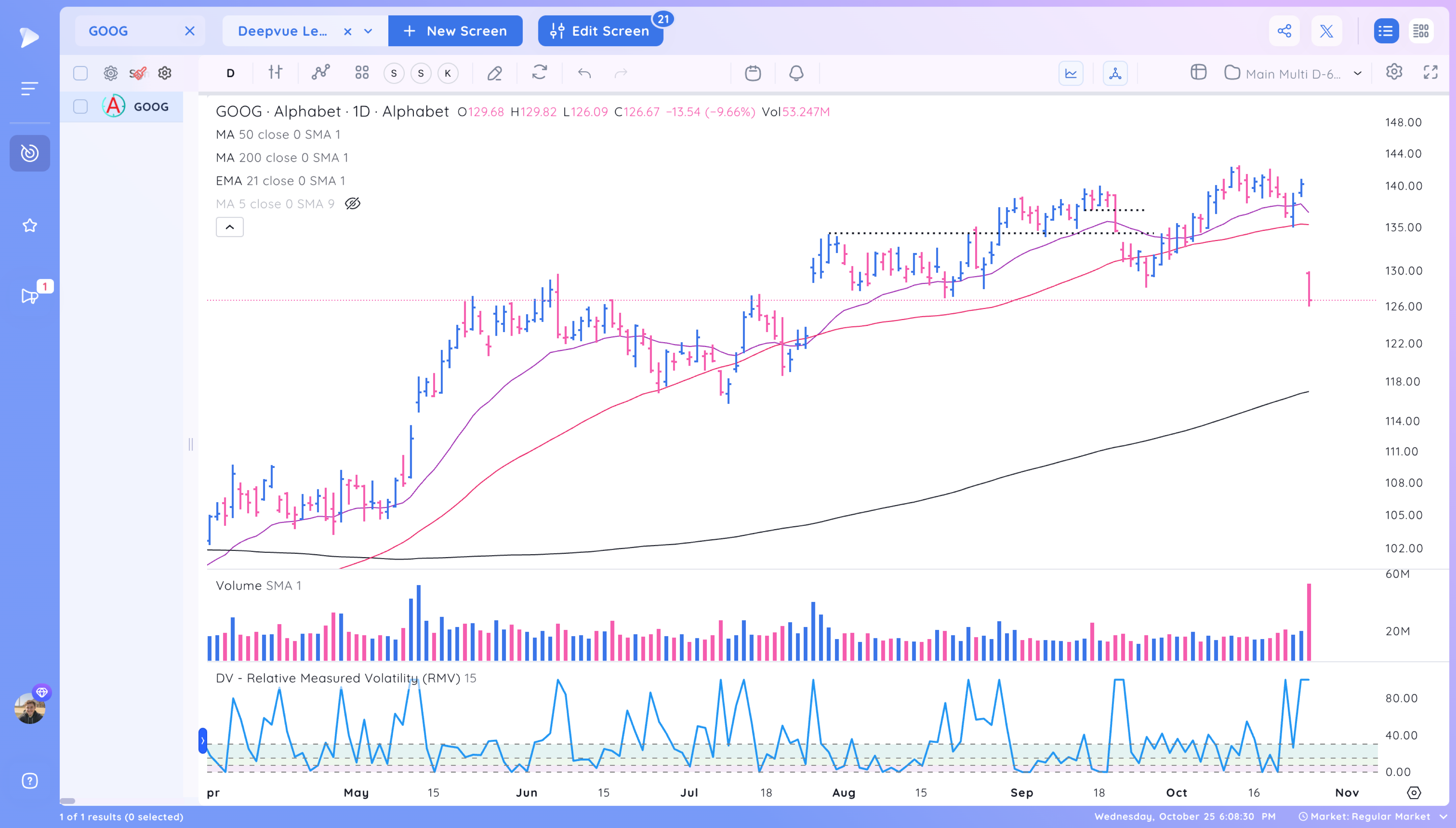Select the EMA 21 close indicator label
This screenshot has height=828, width=1456.
pyautogui.click(x=280, y=181)
